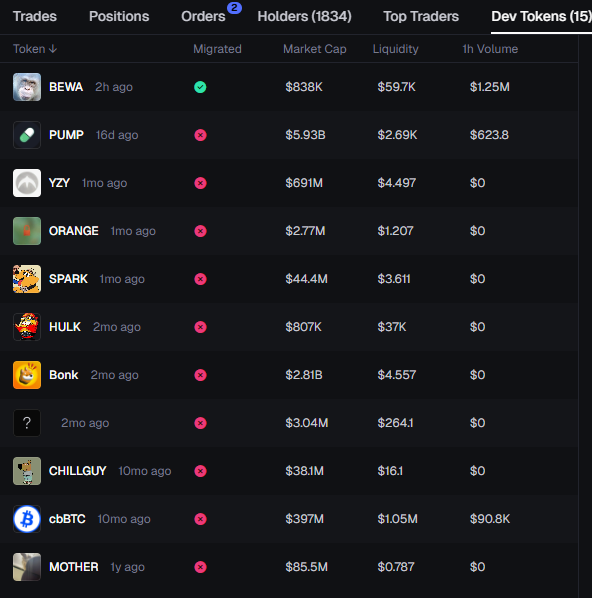Open the BEWA token name

click(x=66, y=87)
